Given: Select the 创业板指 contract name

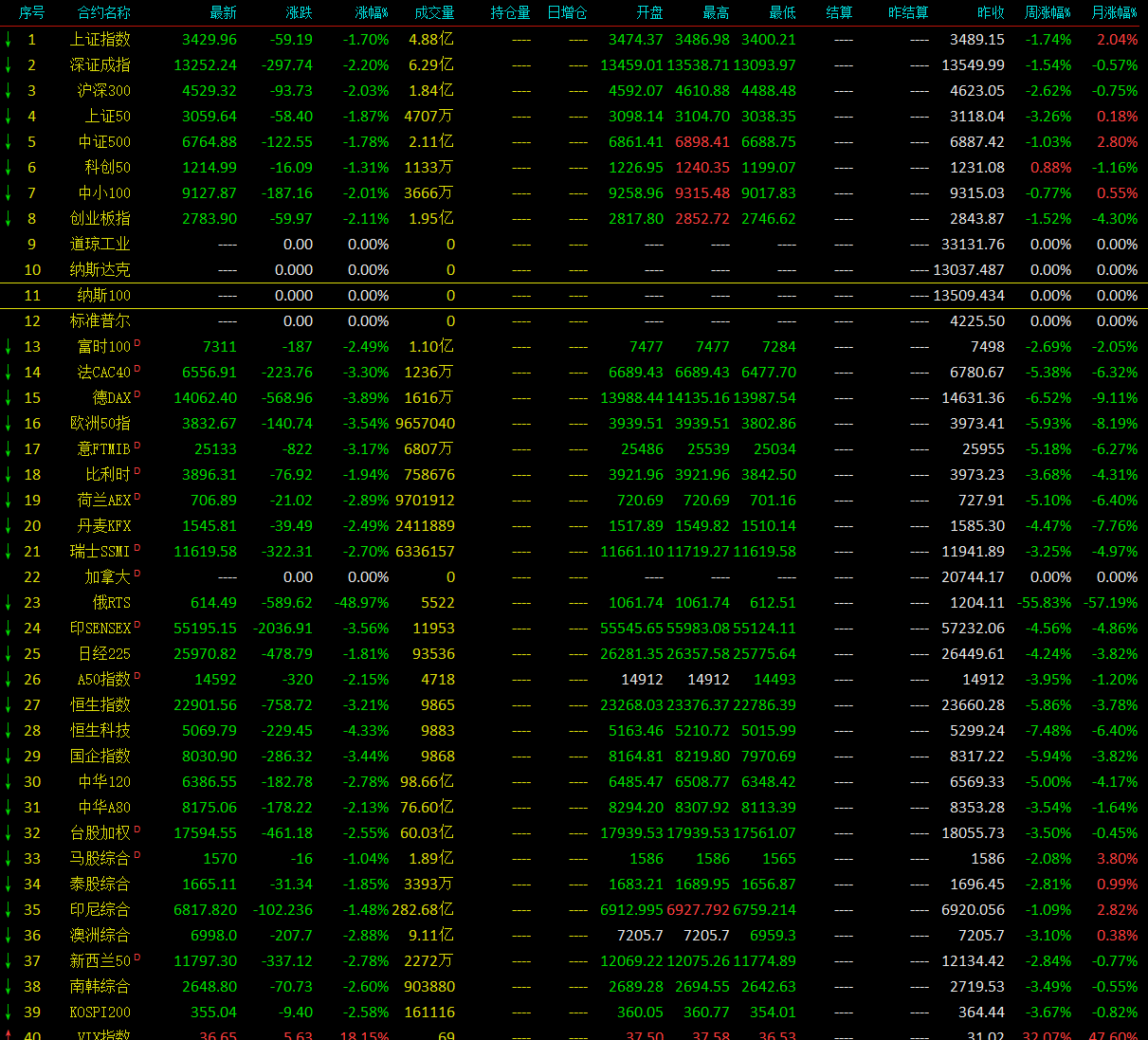Looking at the screenshot, I should [x=100, y=219].
